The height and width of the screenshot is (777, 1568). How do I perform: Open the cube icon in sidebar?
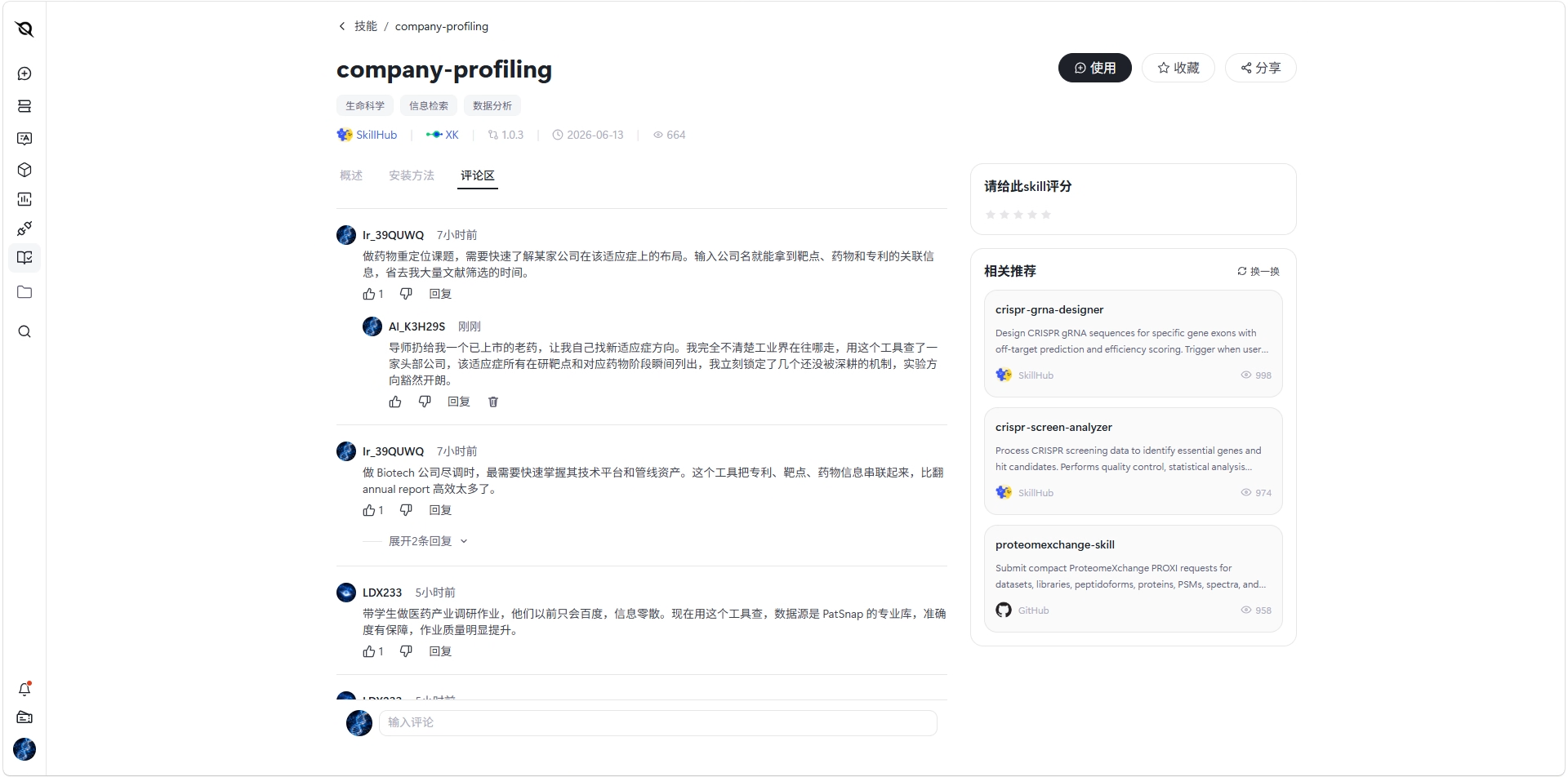(24, 170)
